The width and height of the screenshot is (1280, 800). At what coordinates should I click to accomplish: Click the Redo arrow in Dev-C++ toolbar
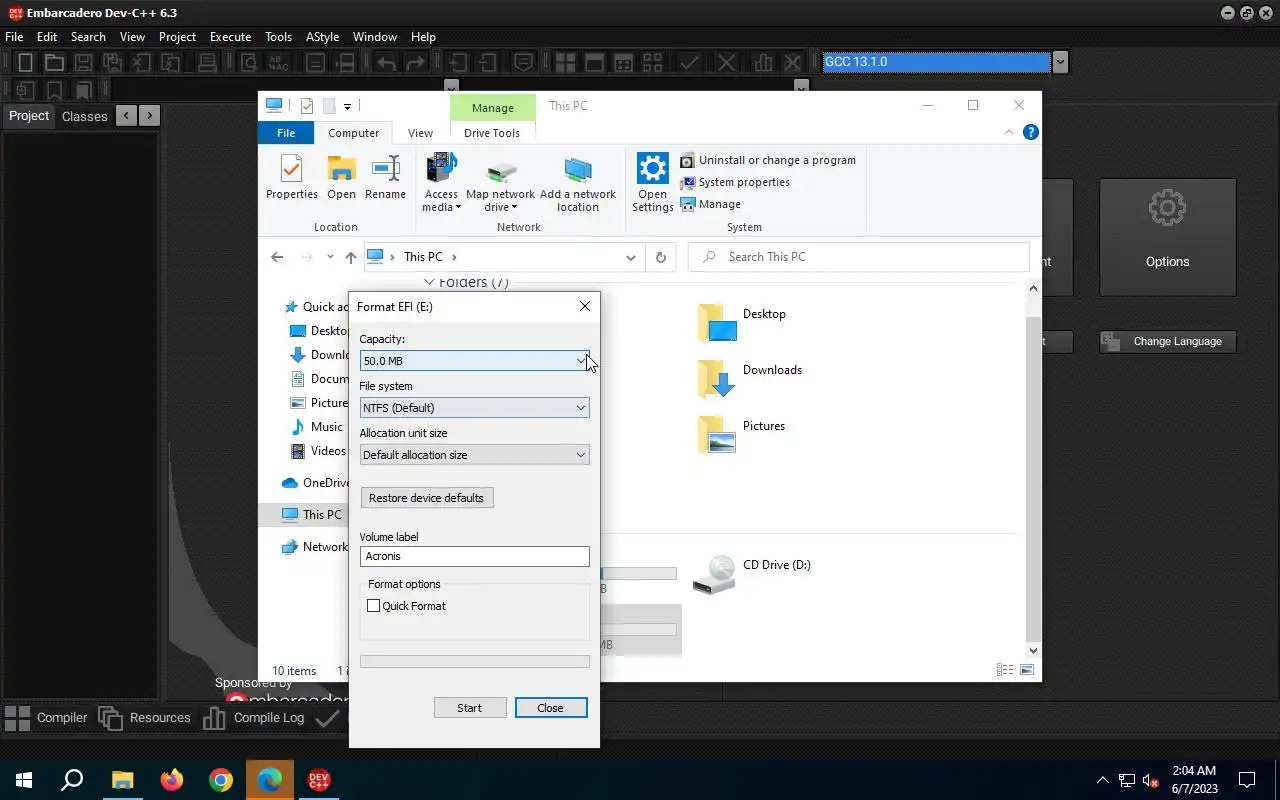point(415,62)
